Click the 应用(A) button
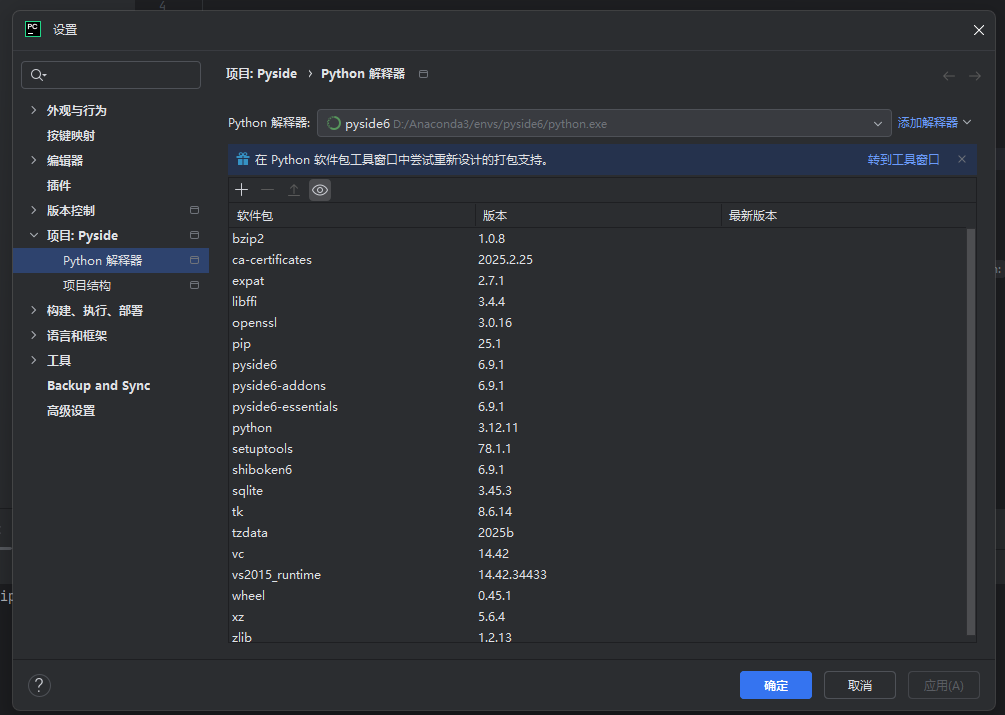 click(943, 685)
